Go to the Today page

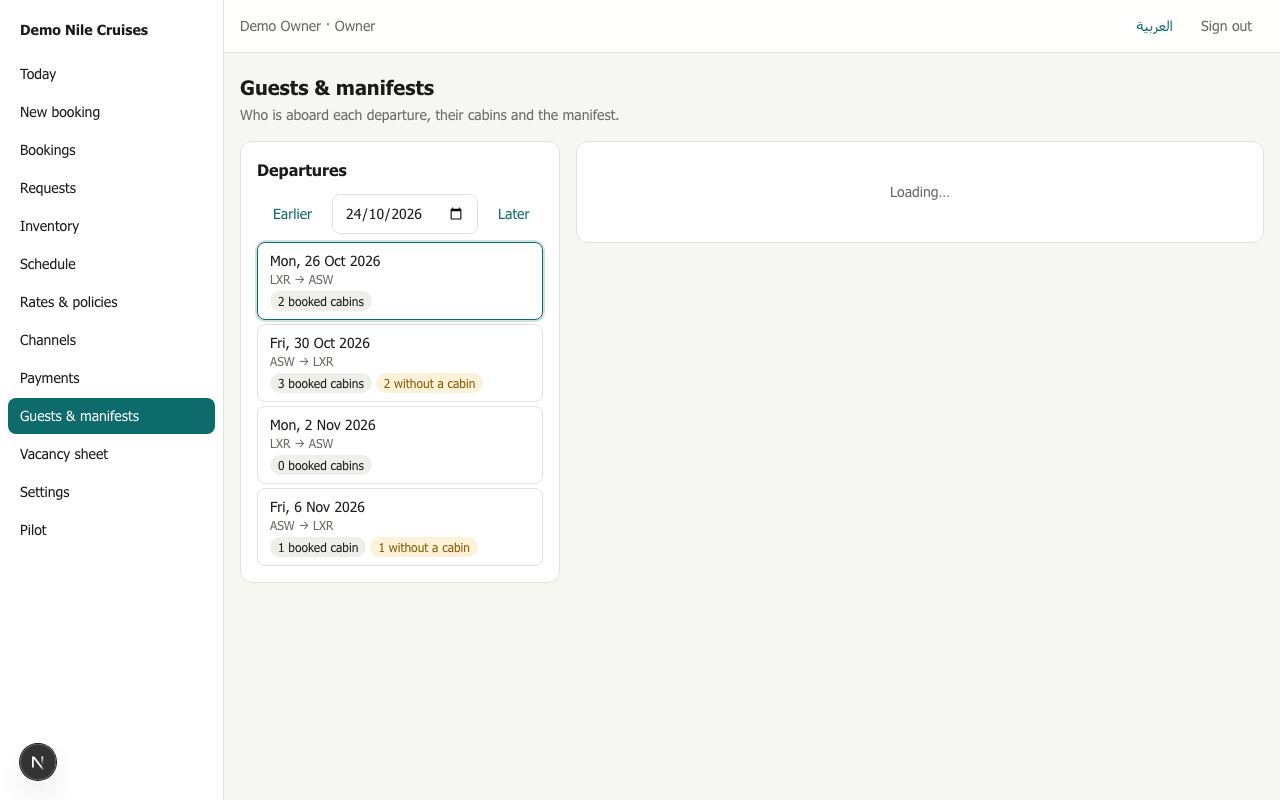click(x=111, y=74)
